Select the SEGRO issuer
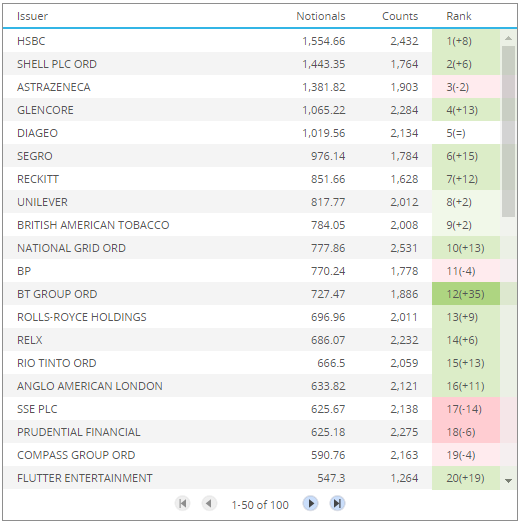The height and width of the screenshot is (525, 520). (35, 156)
